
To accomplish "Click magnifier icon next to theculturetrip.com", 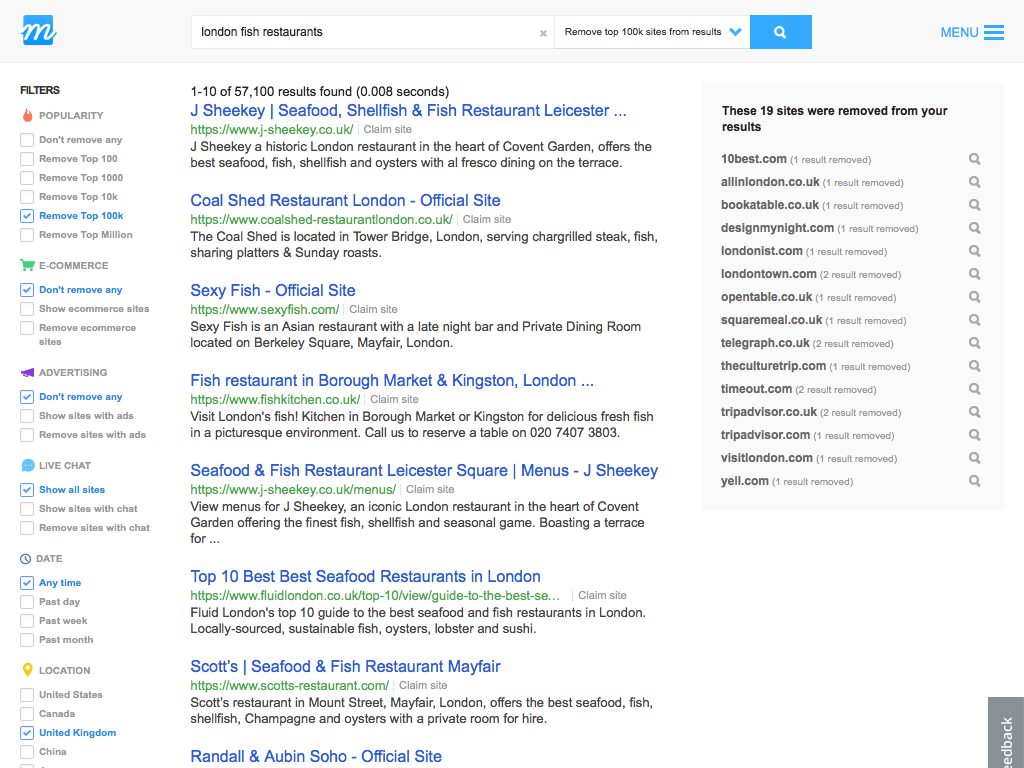I will pos(974,366).
